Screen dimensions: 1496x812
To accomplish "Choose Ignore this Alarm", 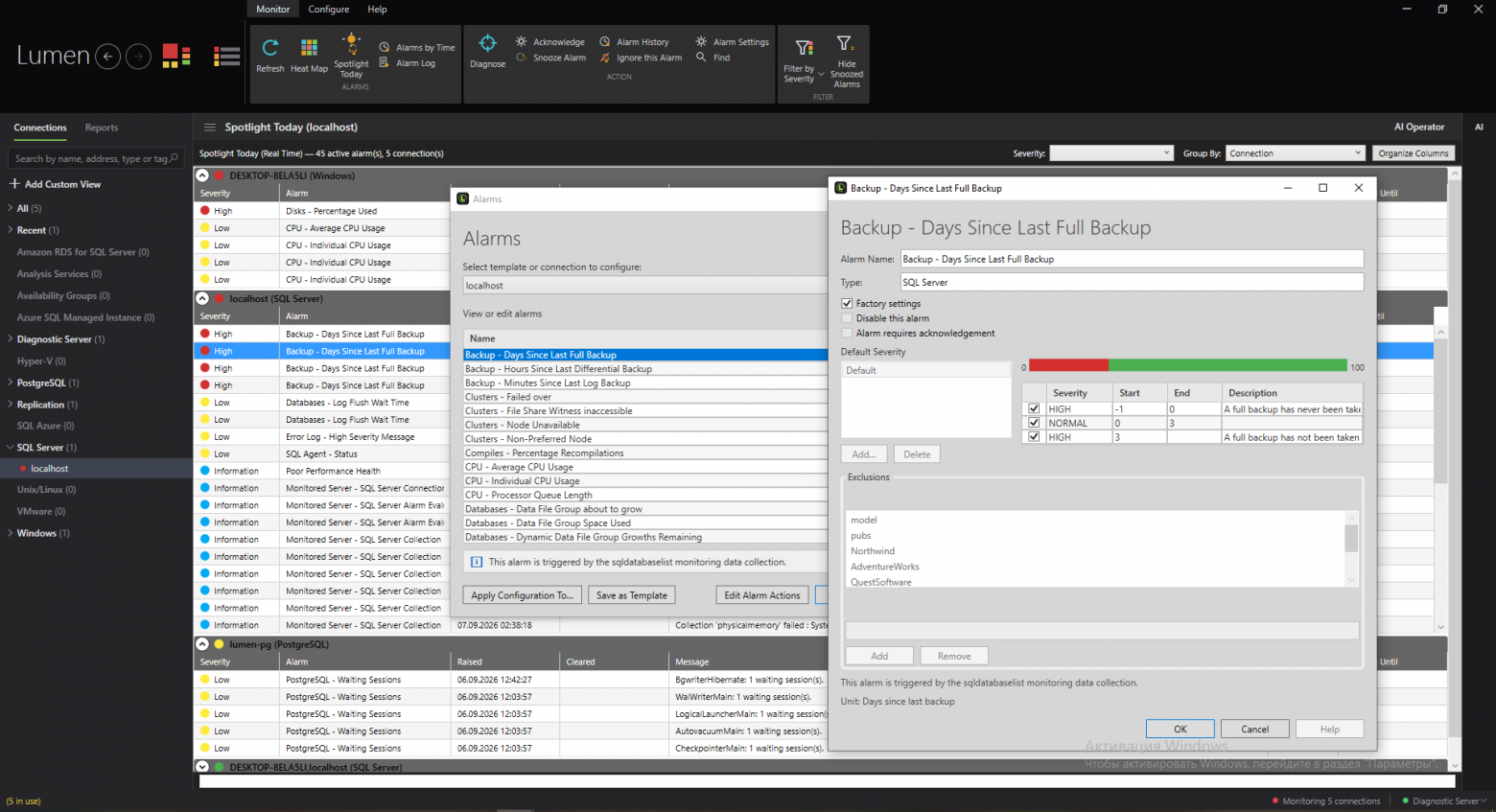I will coord(641,58).
